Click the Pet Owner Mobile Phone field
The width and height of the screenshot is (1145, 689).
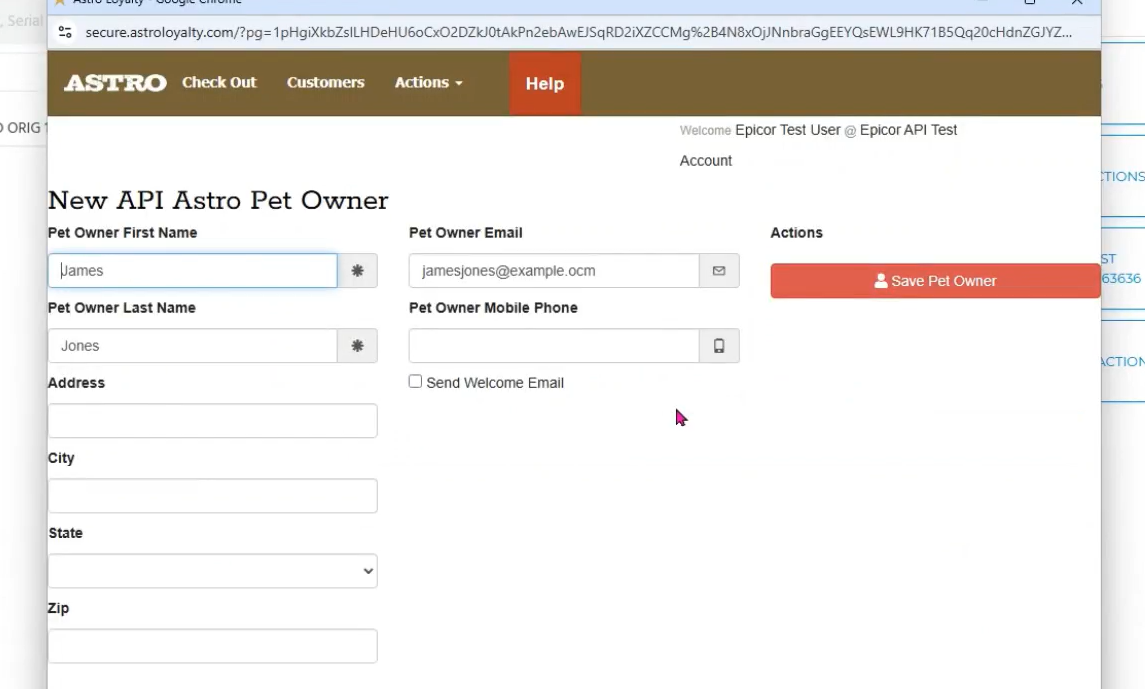click(x=553, y=346)
